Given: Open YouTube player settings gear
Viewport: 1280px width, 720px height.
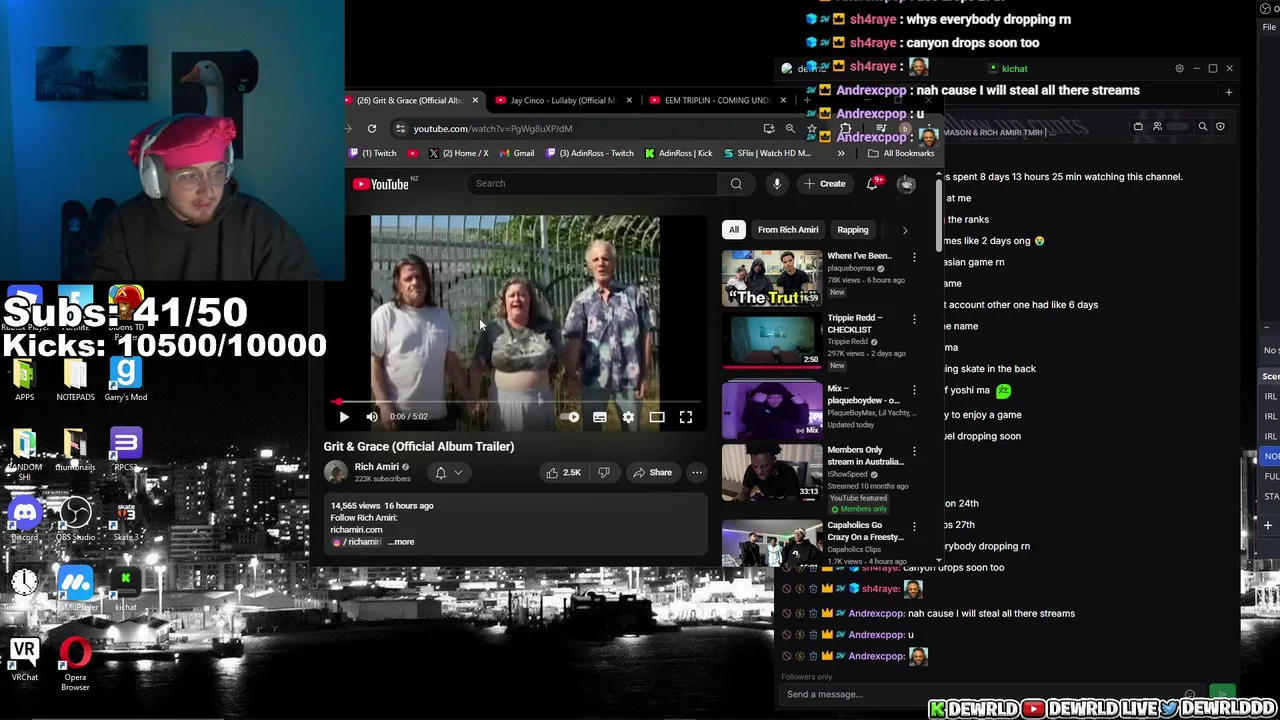Looking at the screenshot, I should tap(628, 417).
